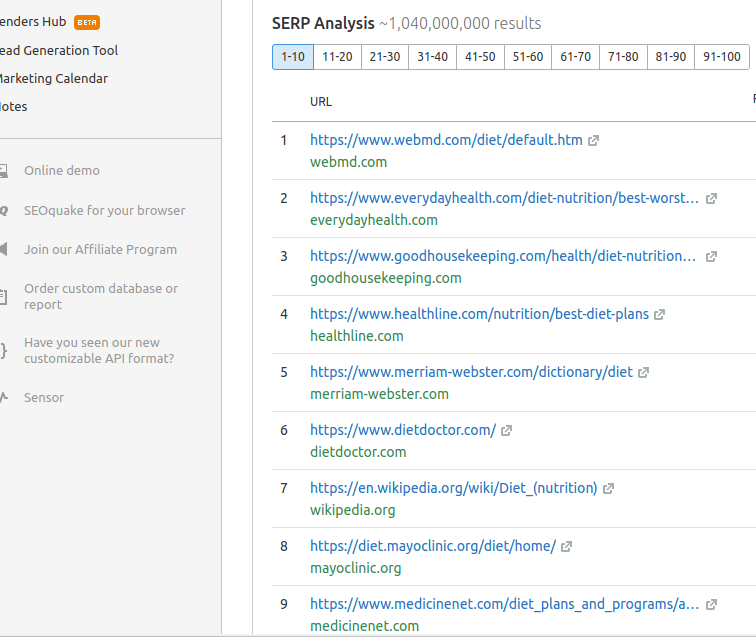Click external link icon next to healthline.com URL
The image size is (756, 637).
[x=660, y=315]
